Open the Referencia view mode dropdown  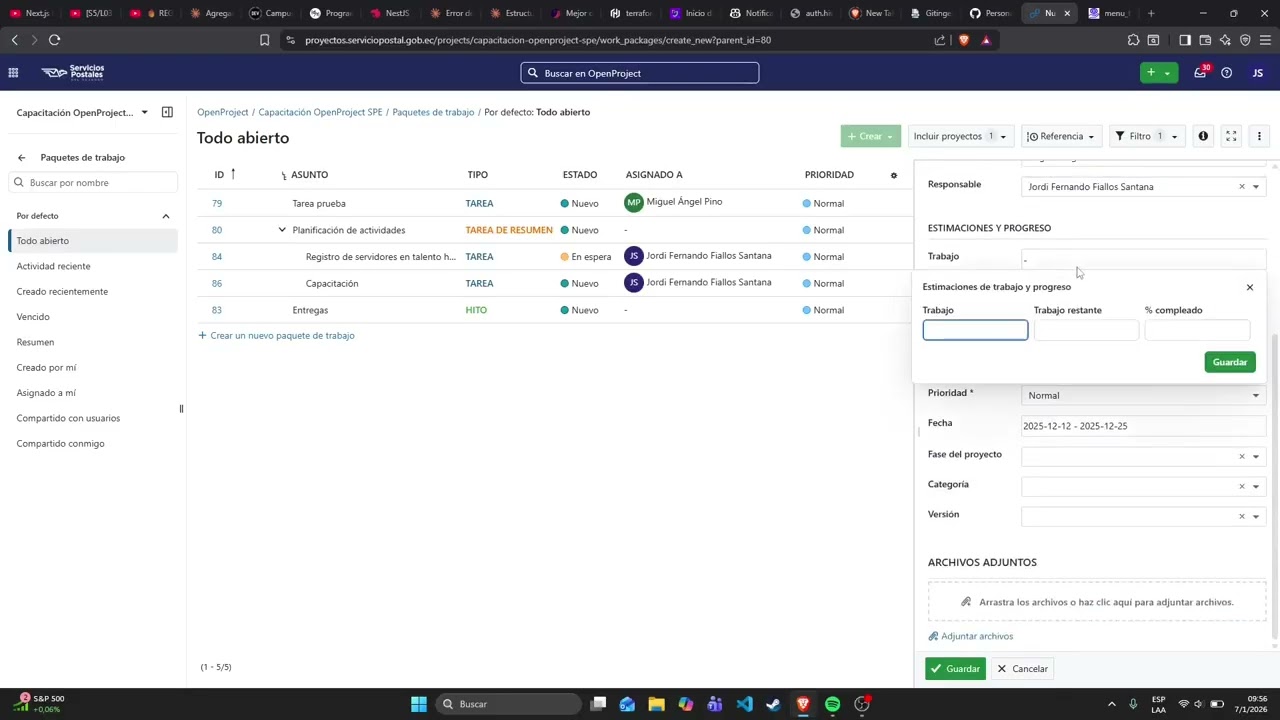click(1060, 136)
